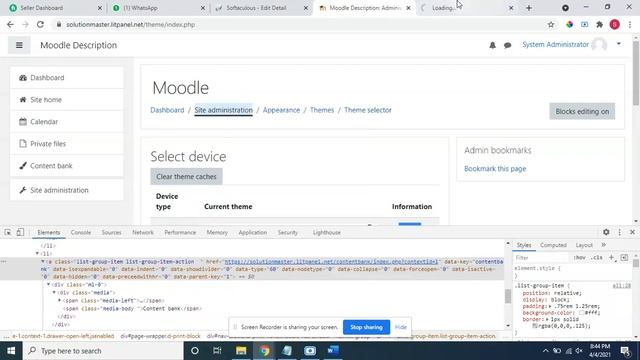
Task: Open the Network tab in DevTools
Action: 143,232
